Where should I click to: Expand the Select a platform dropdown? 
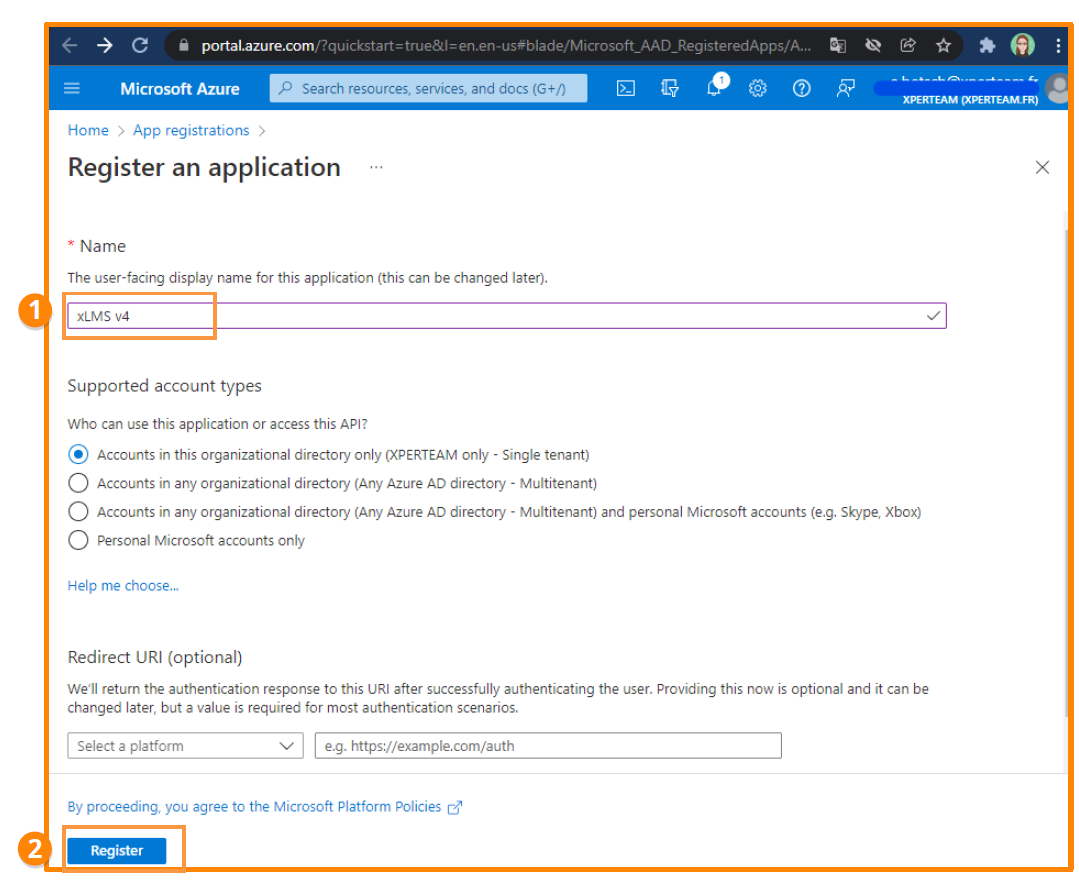pos(185,746)
